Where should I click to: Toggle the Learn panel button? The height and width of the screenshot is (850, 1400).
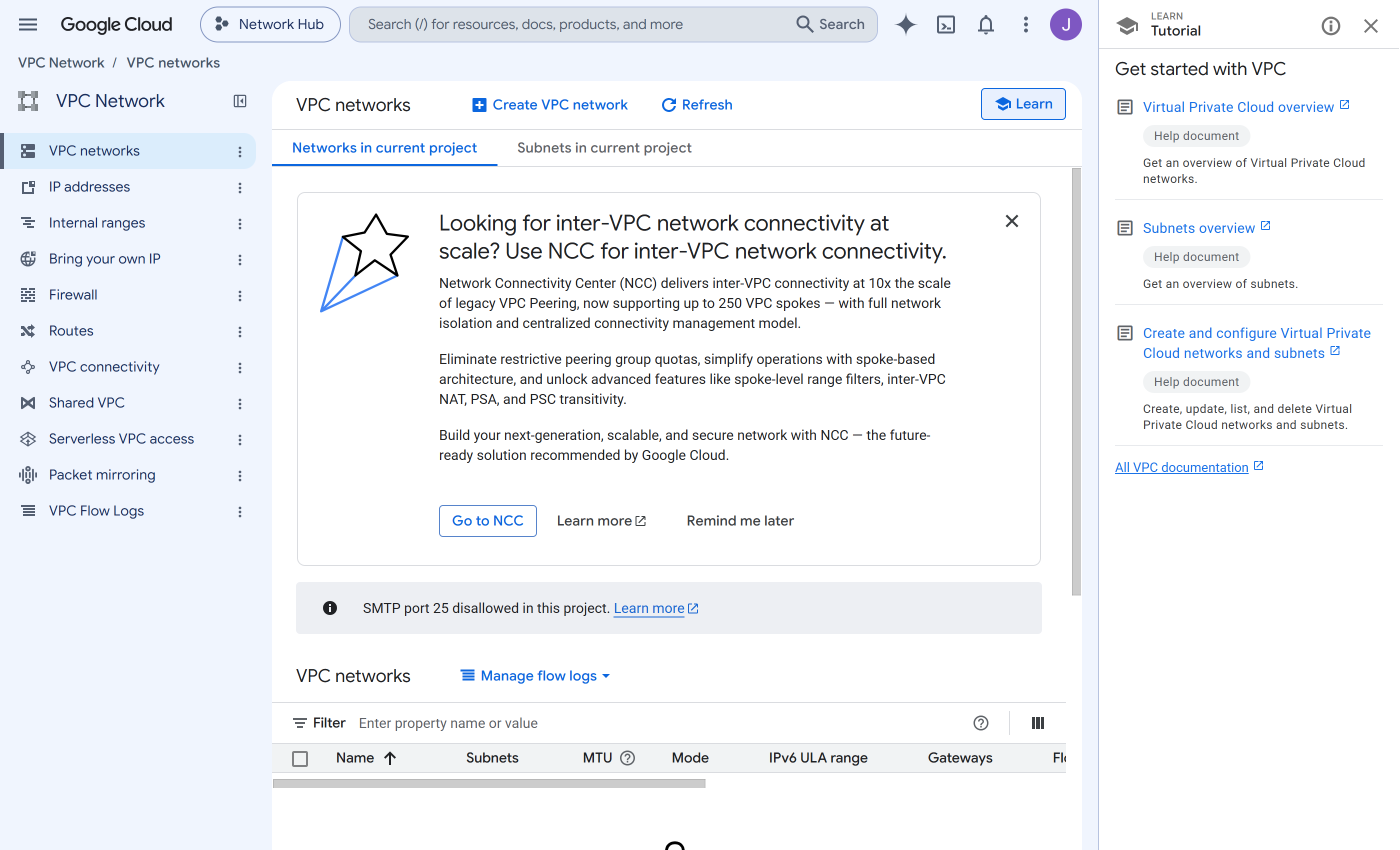(x=1022, y=104)
